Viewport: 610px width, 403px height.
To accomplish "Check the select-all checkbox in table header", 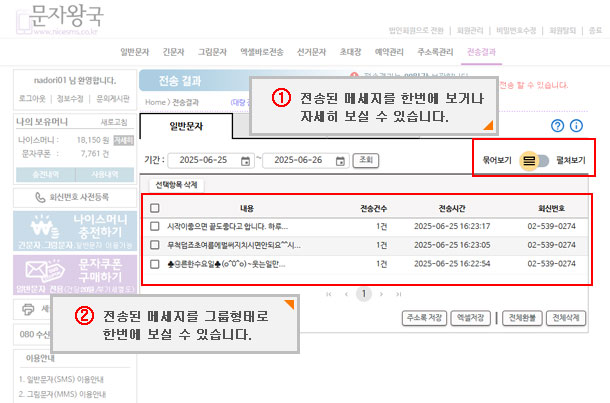I will (154, 208).
